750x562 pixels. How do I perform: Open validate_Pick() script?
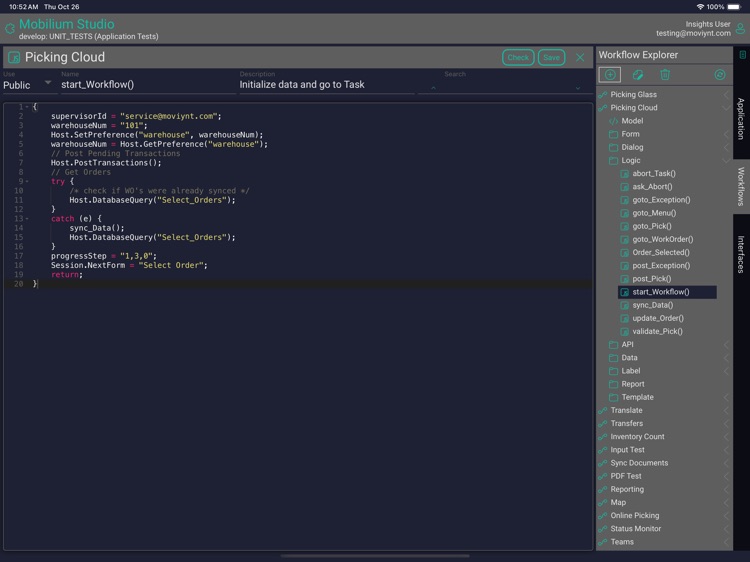click(x=657, y=331)
